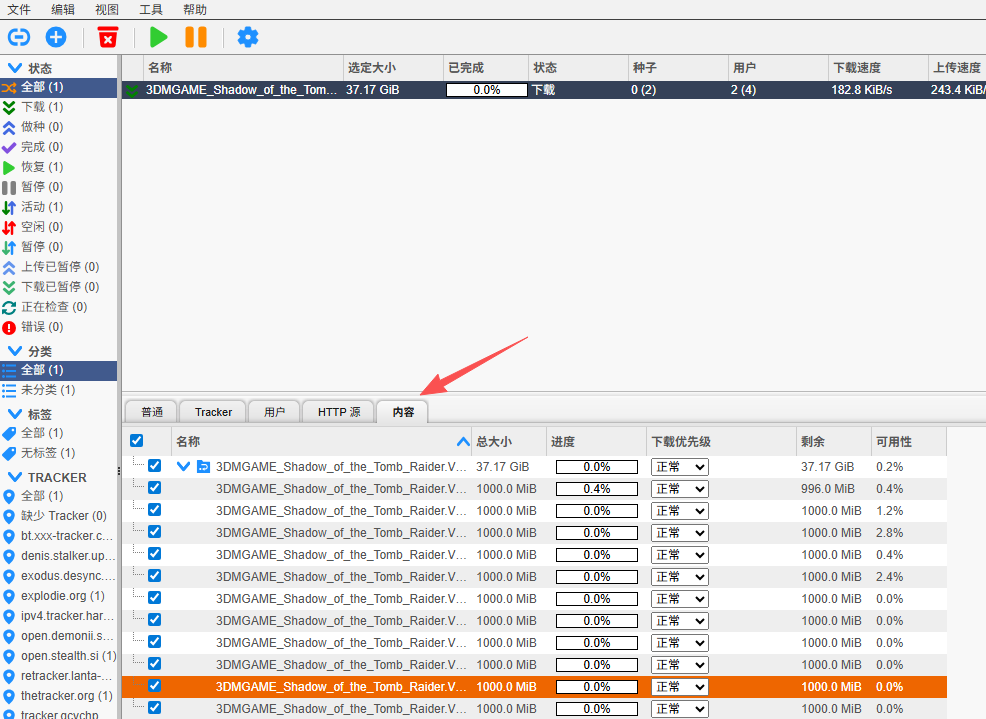Collapse the 分类 sidebar section
This screenshot has height=719, width=986.
15,351
